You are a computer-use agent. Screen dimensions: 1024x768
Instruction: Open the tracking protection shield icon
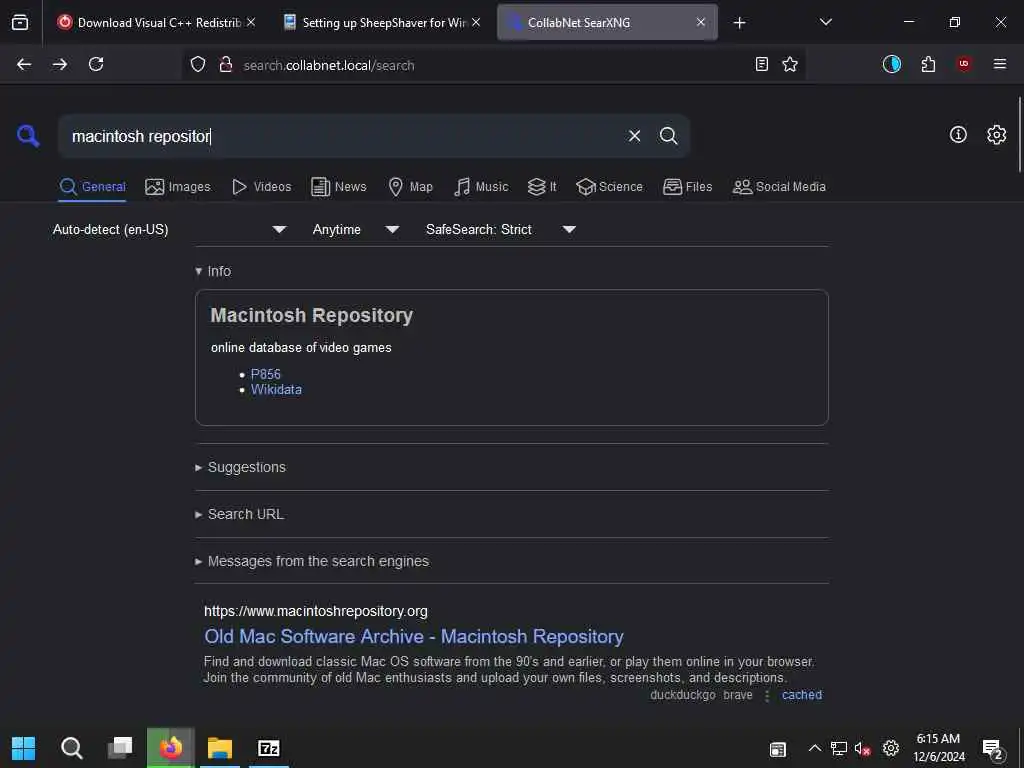click(198, 64)
